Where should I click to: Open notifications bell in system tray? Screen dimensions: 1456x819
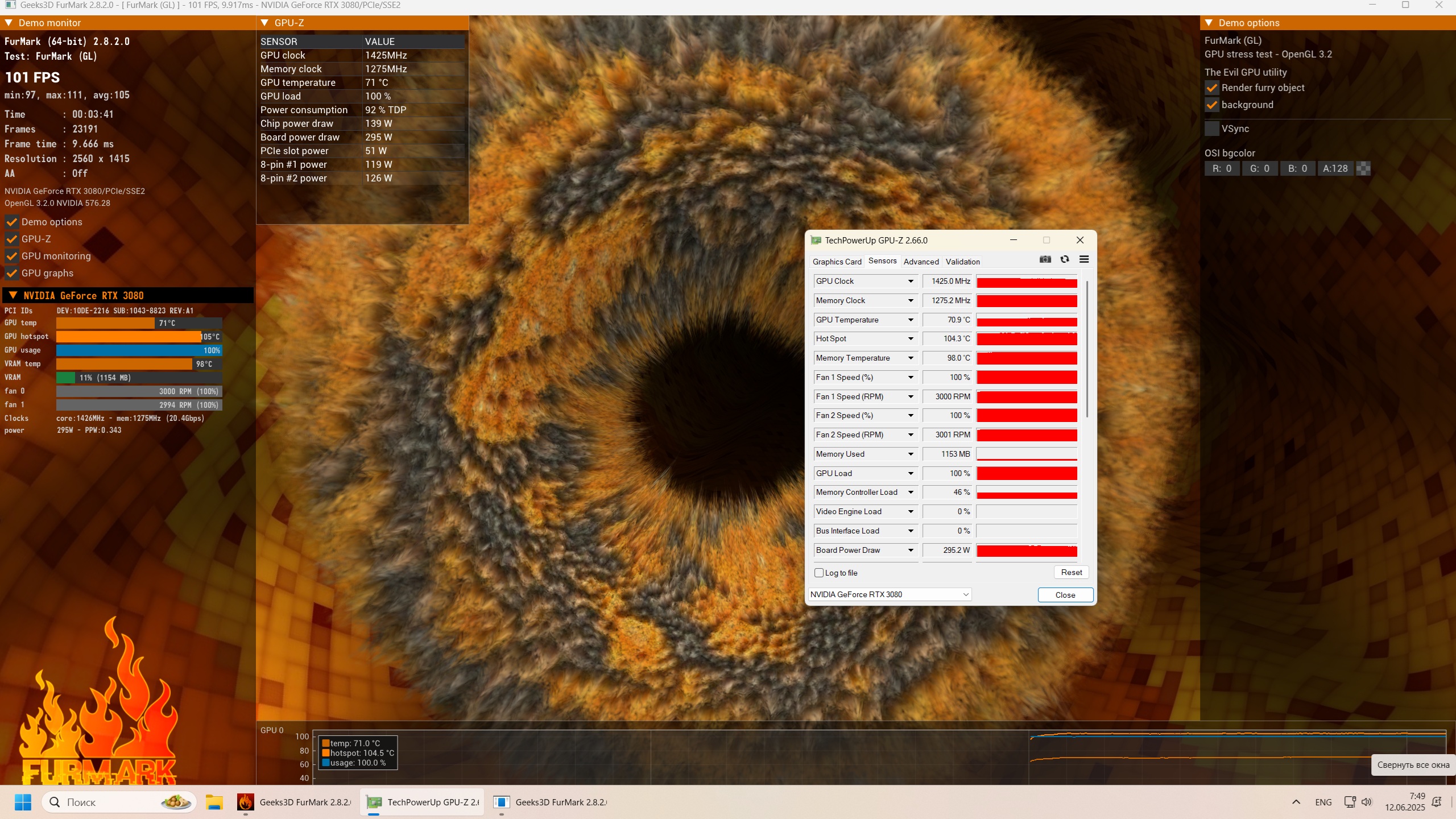point(1437,802)
